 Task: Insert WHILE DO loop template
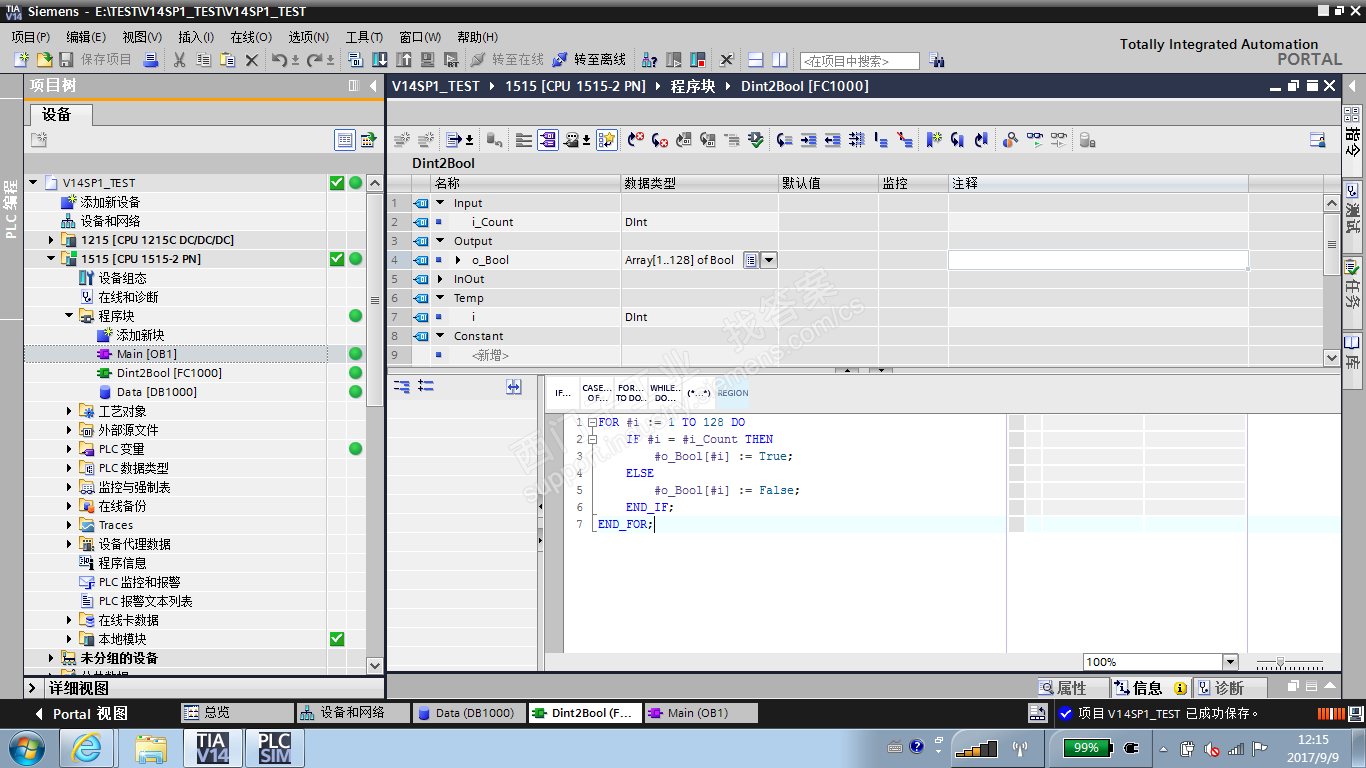point(664,393)
